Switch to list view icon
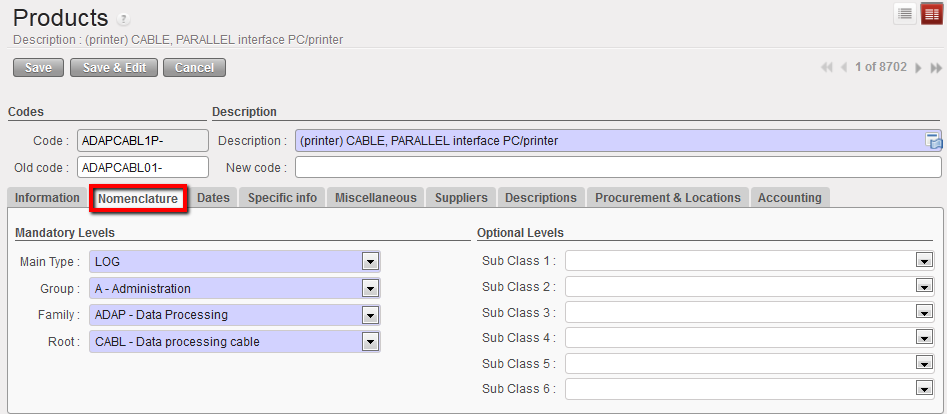The height and width of the screenshot is (414, 947). click(x=905, y=14)
